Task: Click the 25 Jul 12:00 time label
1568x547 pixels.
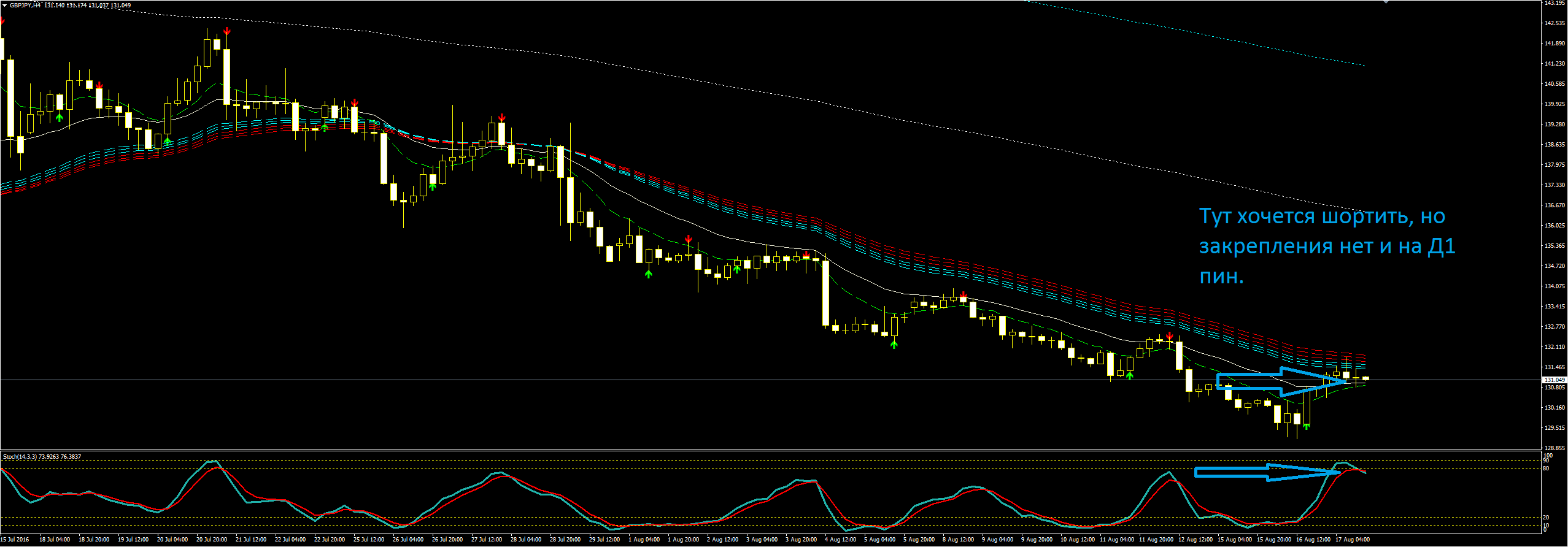Action: tap(369, 540)
